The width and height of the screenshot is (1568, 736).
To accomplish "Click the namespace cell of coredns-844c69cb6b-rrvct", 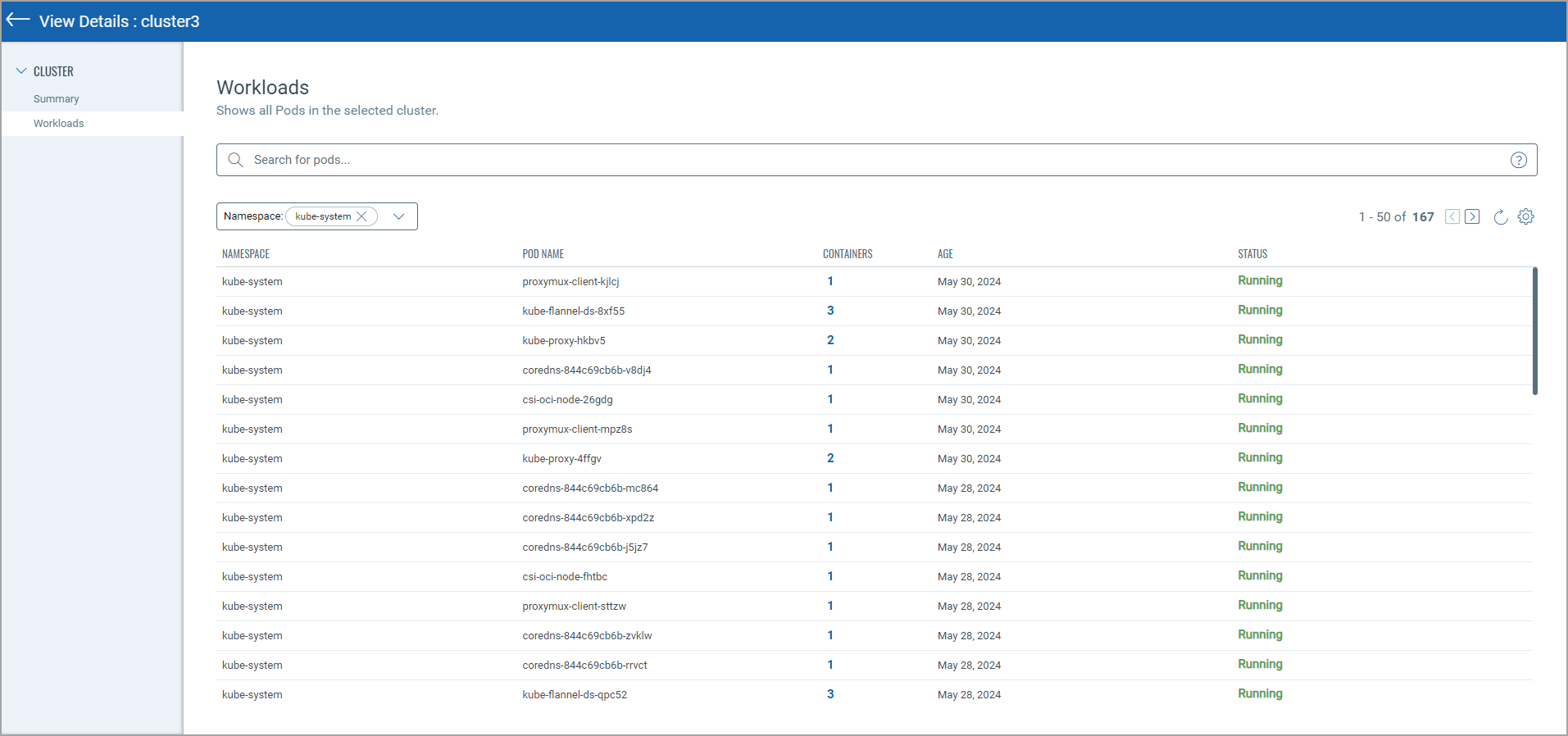I will 252,666.
